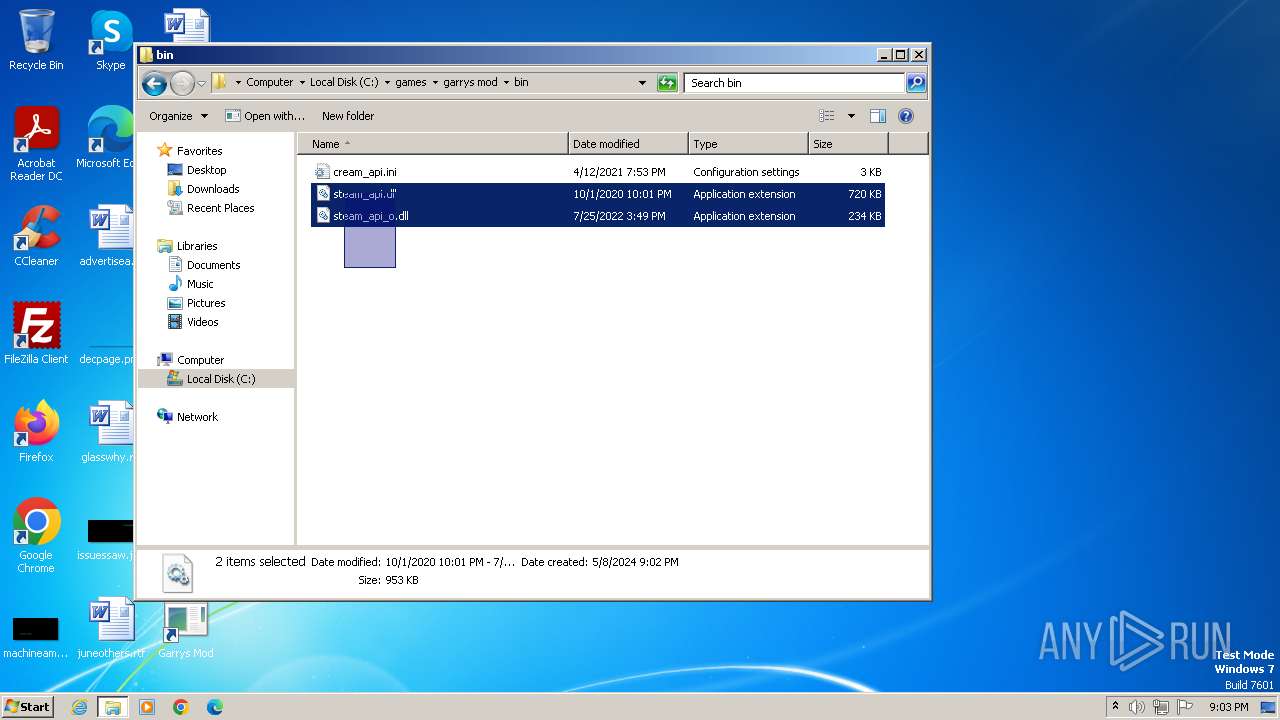Click the Garrys Mod desktop shortcut
1280x720 pixels.
[x=185, y=632]
